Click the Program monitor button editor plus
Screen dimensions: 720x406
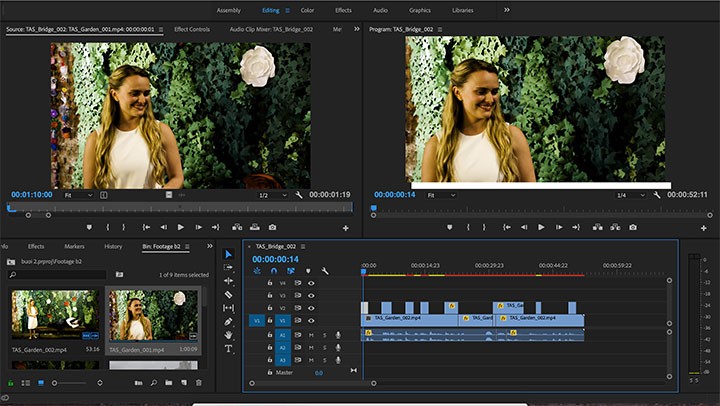[703, 228]
